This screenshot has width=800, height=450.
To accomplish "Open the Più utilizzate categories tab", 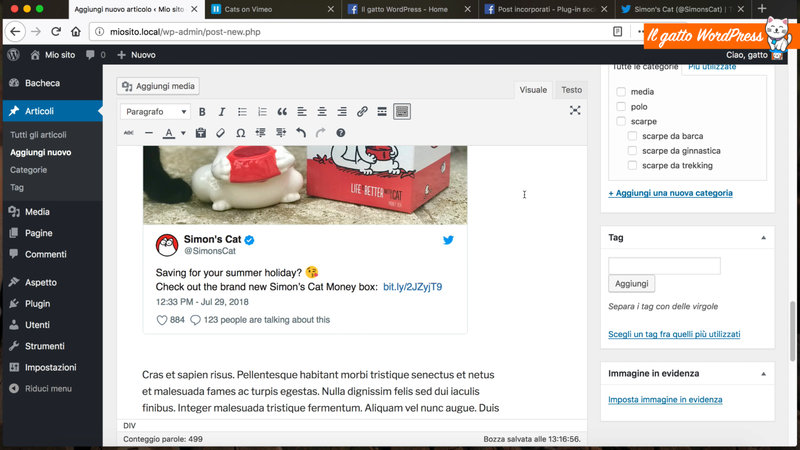I will [x=712, y=67].
